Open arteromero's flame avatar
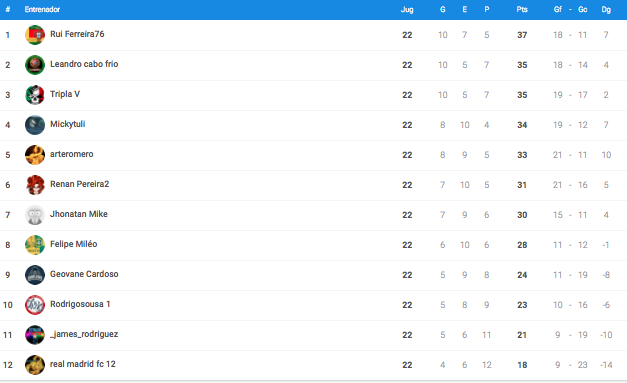 [35, 155]
